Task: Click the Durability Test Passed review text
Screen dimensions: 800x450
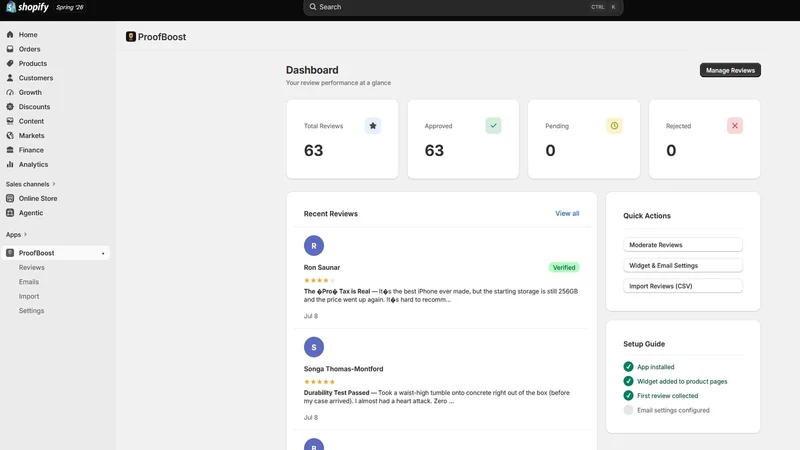Action: [437, 397]
